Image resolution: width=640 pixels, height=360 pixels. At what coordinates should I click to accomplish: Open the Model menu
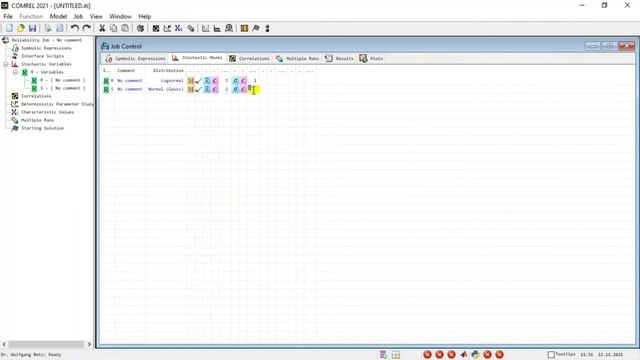pyautogui.click(x=58, y=16)
